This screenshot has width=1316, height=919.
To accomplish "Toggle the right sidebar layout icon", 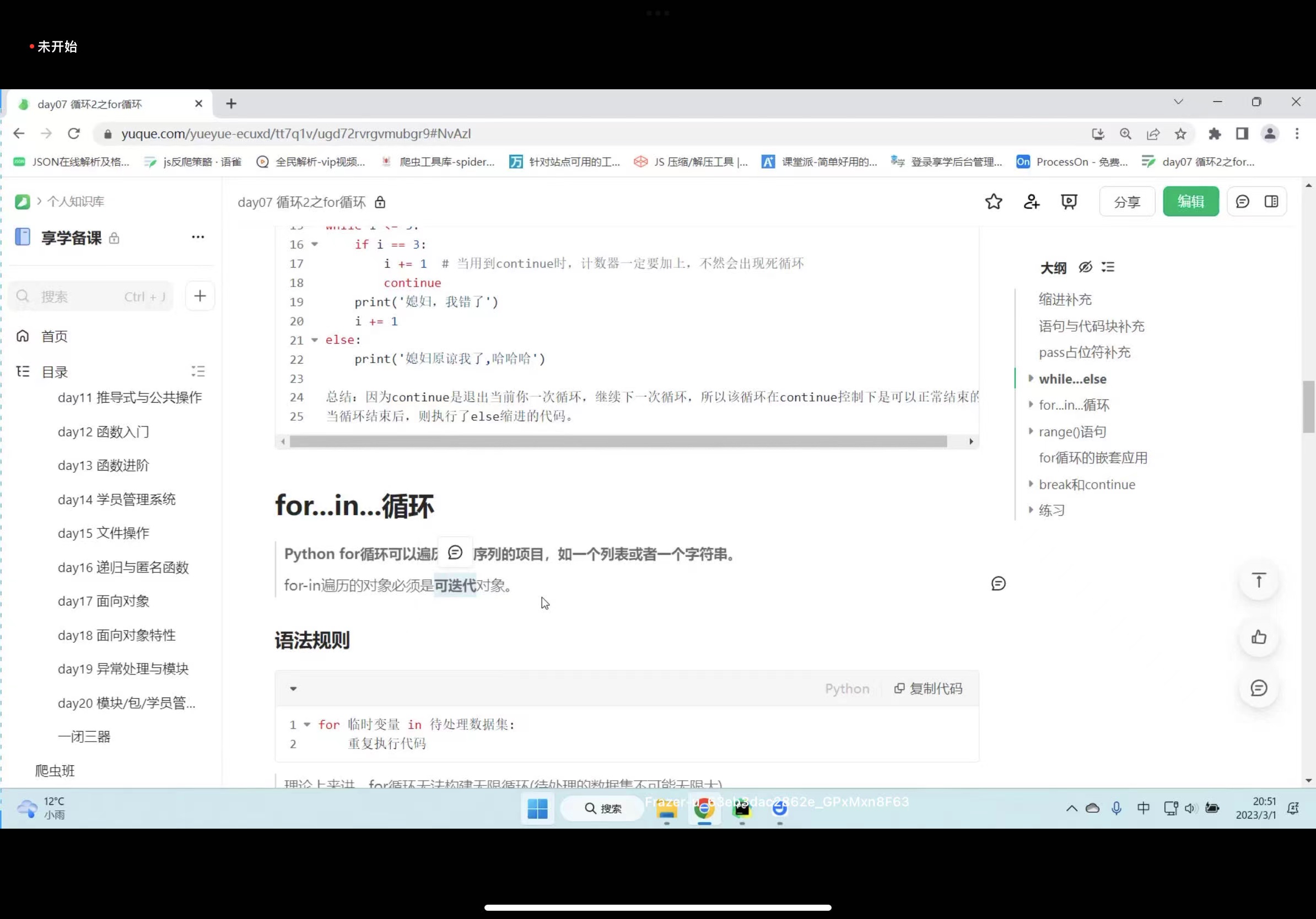I will 1271,202.
